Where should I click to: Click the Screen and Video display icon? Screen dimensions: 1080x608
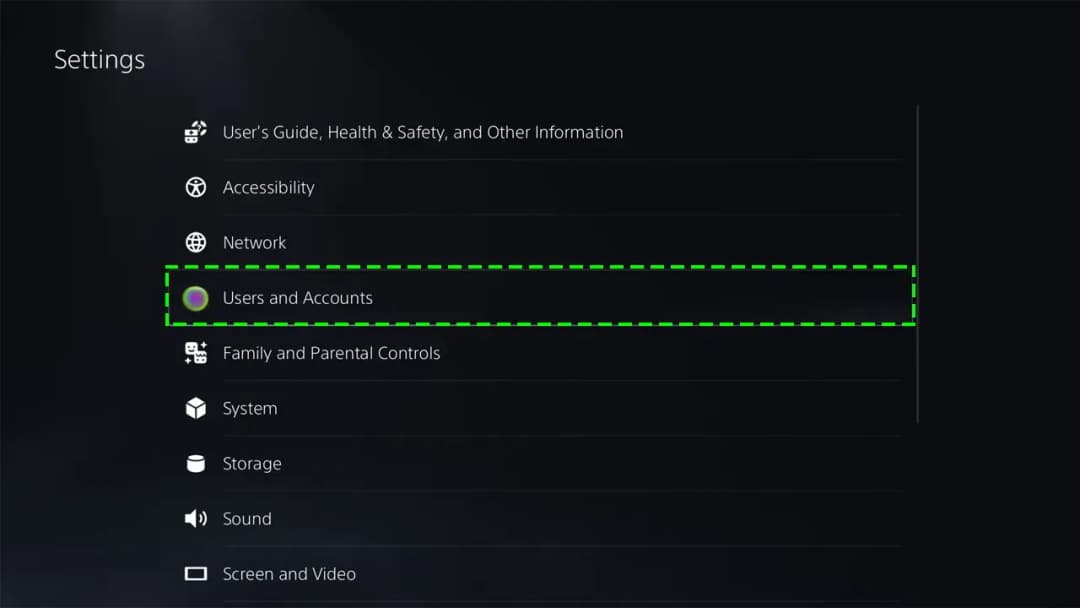(196, 574)
